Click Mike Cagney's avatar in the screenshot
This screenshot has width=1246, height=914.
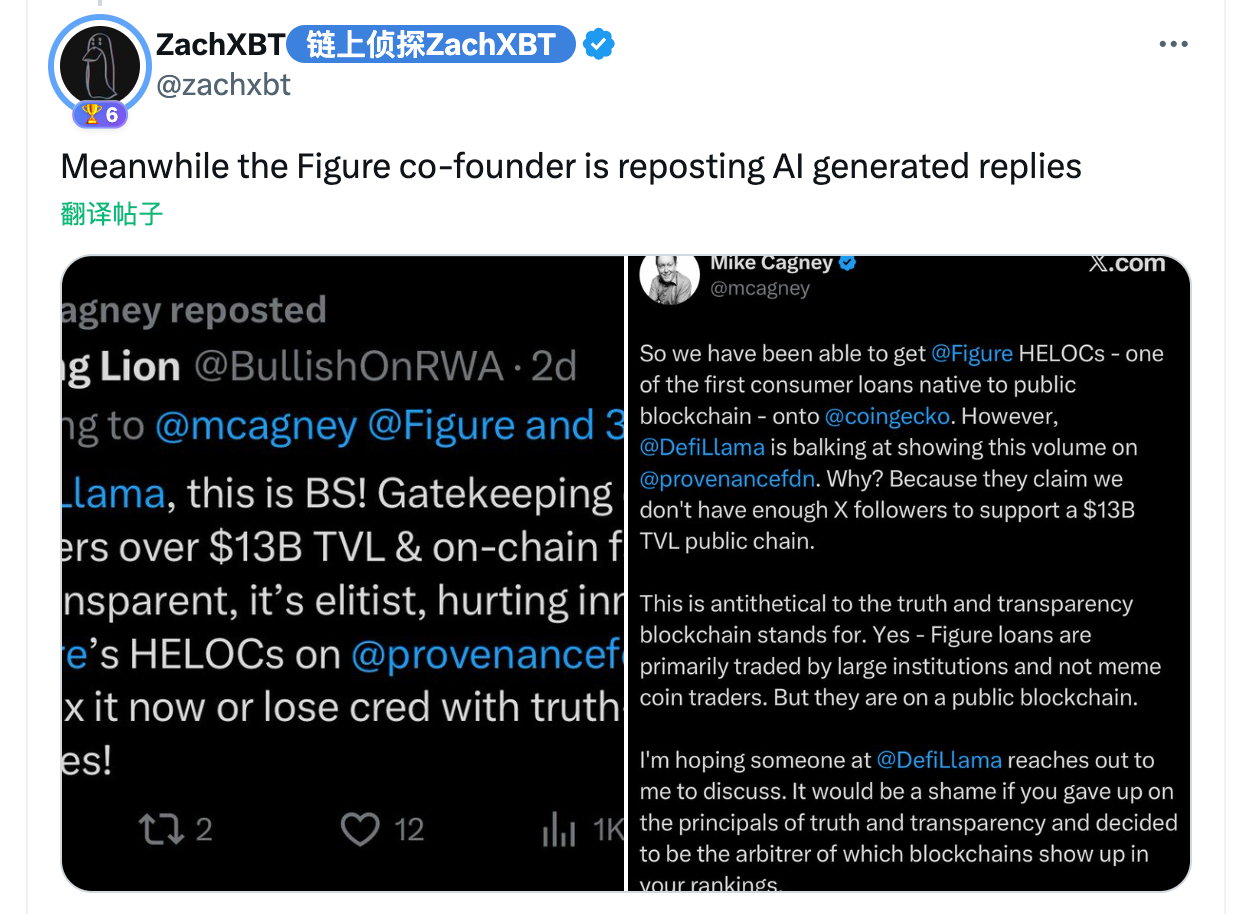(x=669, y=277)
